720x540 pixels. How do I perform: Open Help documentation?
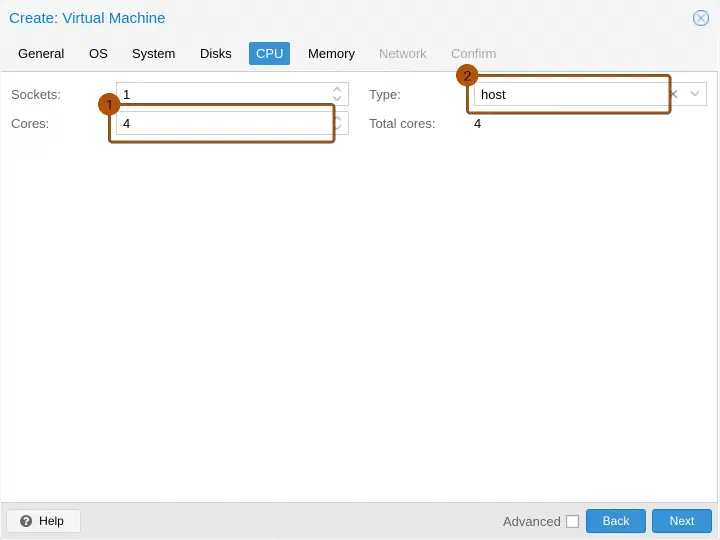point(43,521)
